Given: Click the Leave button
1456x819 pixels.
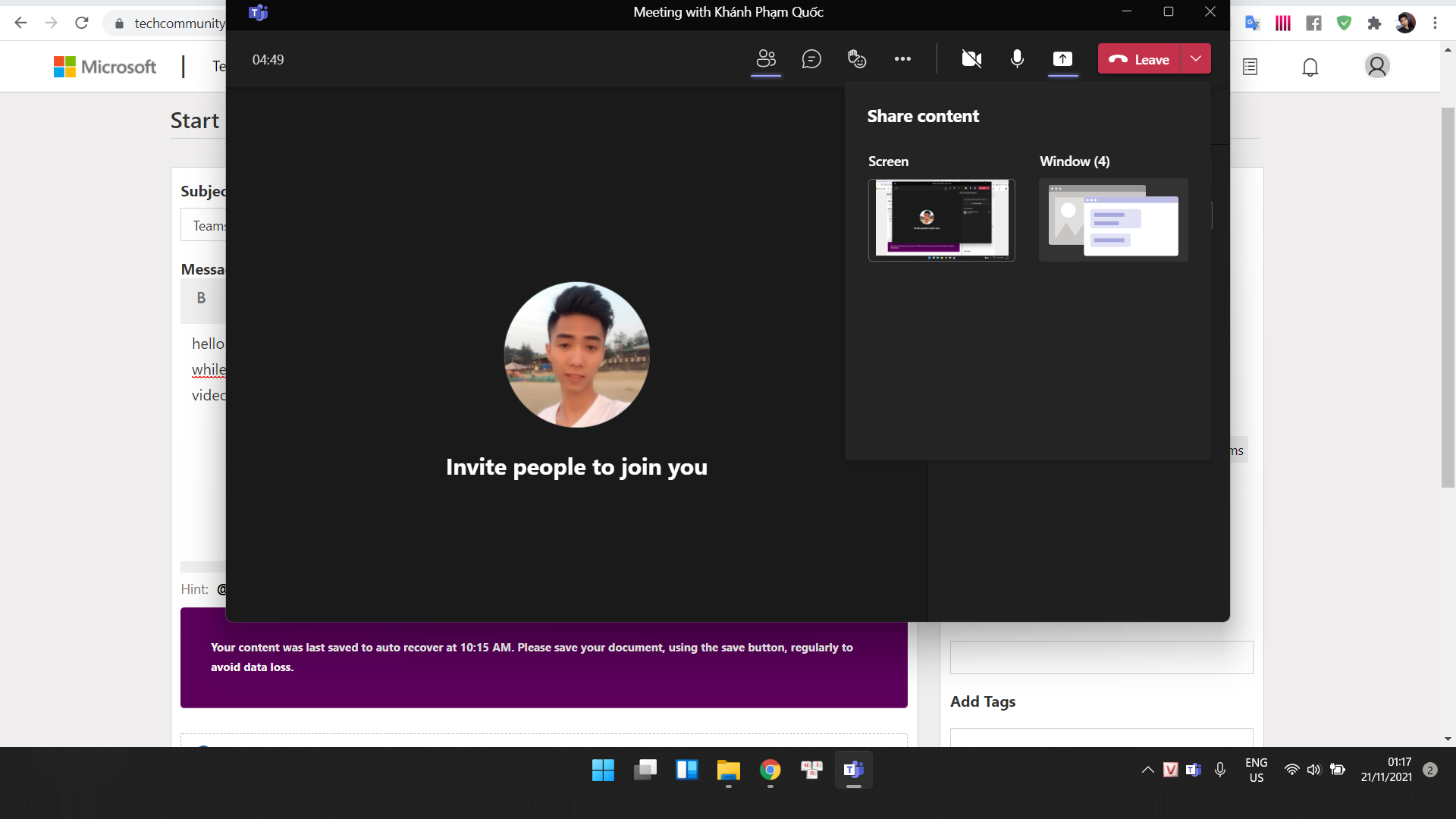Looking at the screenshot, I should point(1140,58).
